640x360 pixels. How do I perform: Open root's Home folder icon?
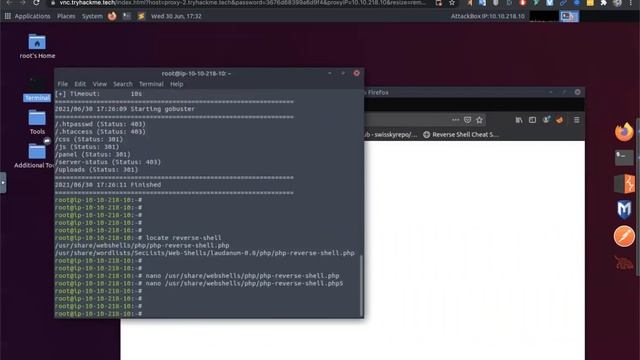(37, 42)
